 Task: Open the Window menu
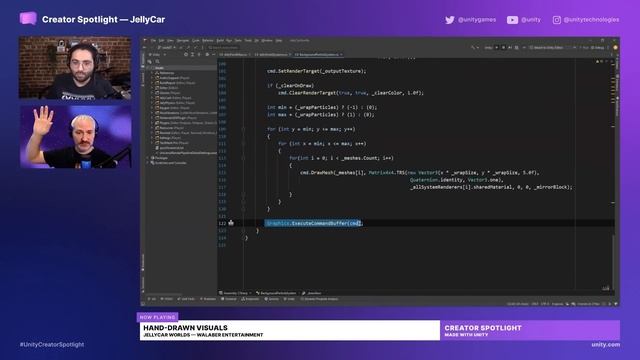point(267,40)
